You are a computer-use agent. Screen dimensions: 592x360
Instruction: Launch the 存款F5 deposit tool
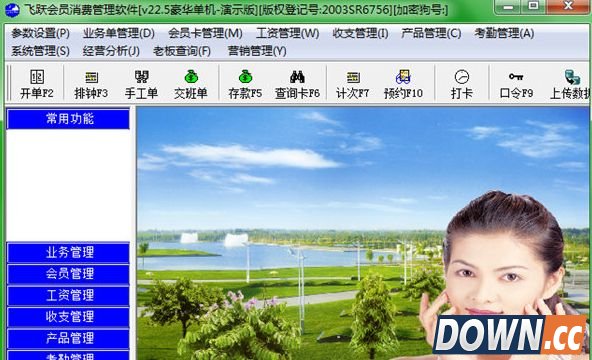click(x=245, y=77)
